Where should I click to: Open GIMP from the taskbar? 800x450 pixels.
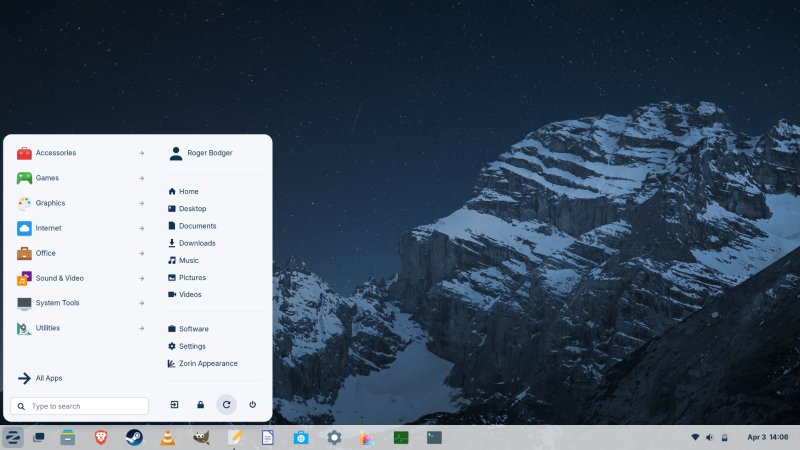[201, 437]
